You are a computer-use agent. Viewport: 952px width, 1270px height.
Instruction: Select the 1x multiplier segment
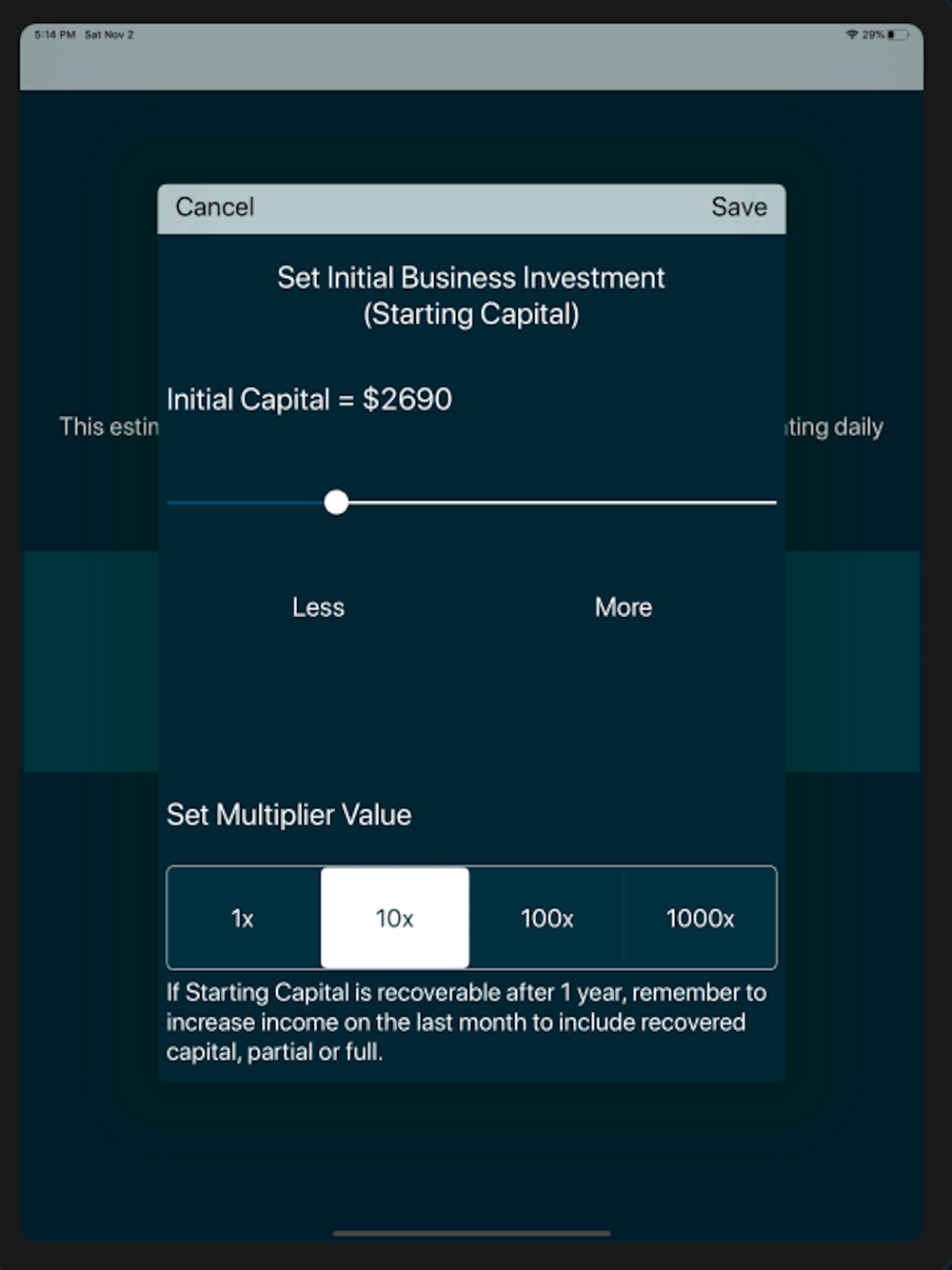(244, 918)
